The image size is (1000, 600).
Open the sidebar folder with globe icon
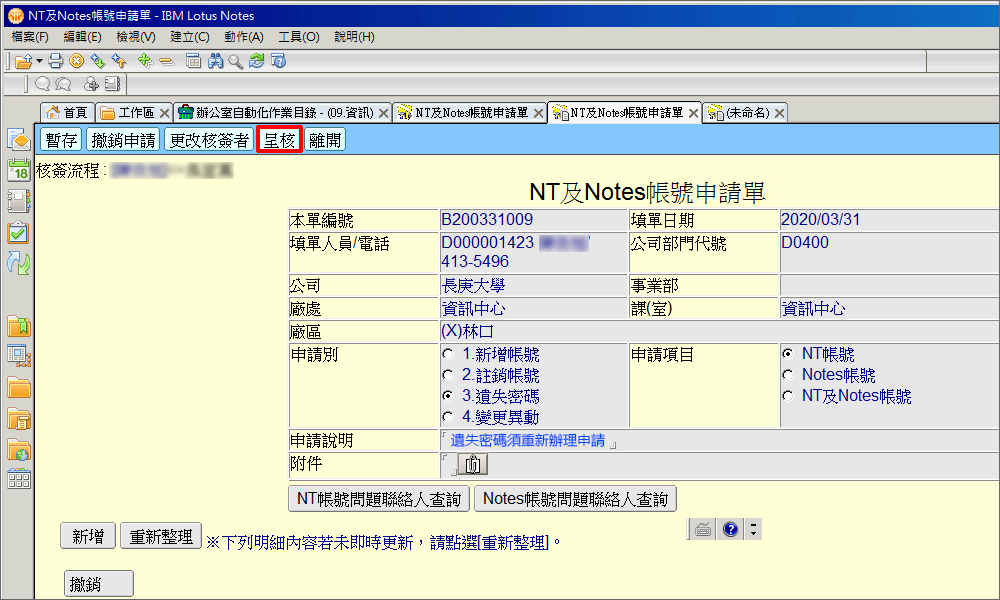click(x=18, y=450)
